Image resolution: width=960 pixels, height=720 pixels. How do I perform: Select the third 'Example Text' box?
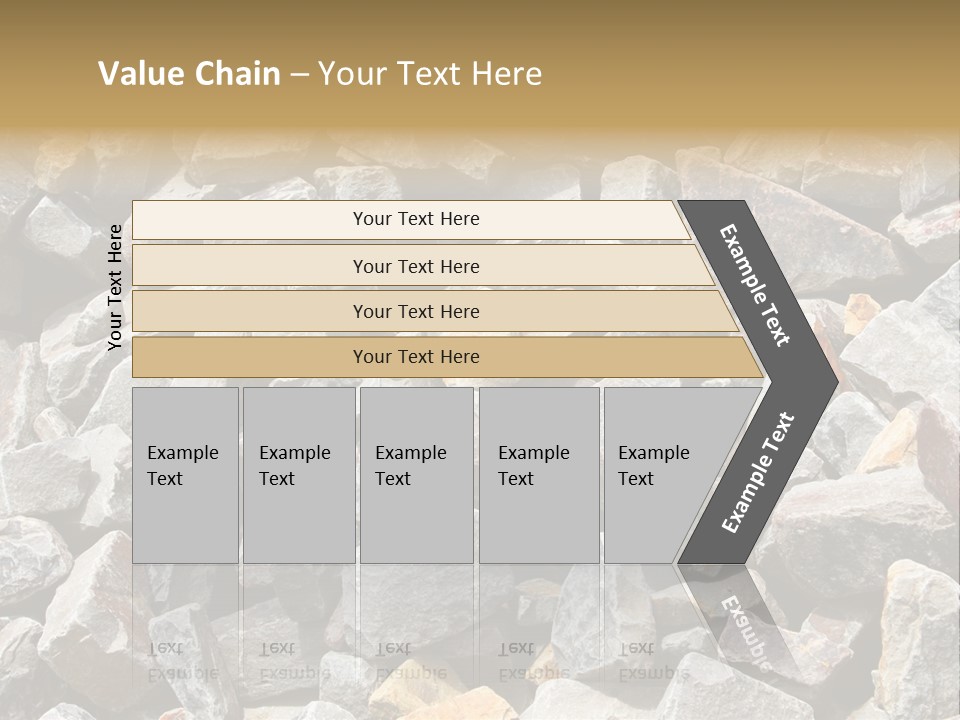416,475
